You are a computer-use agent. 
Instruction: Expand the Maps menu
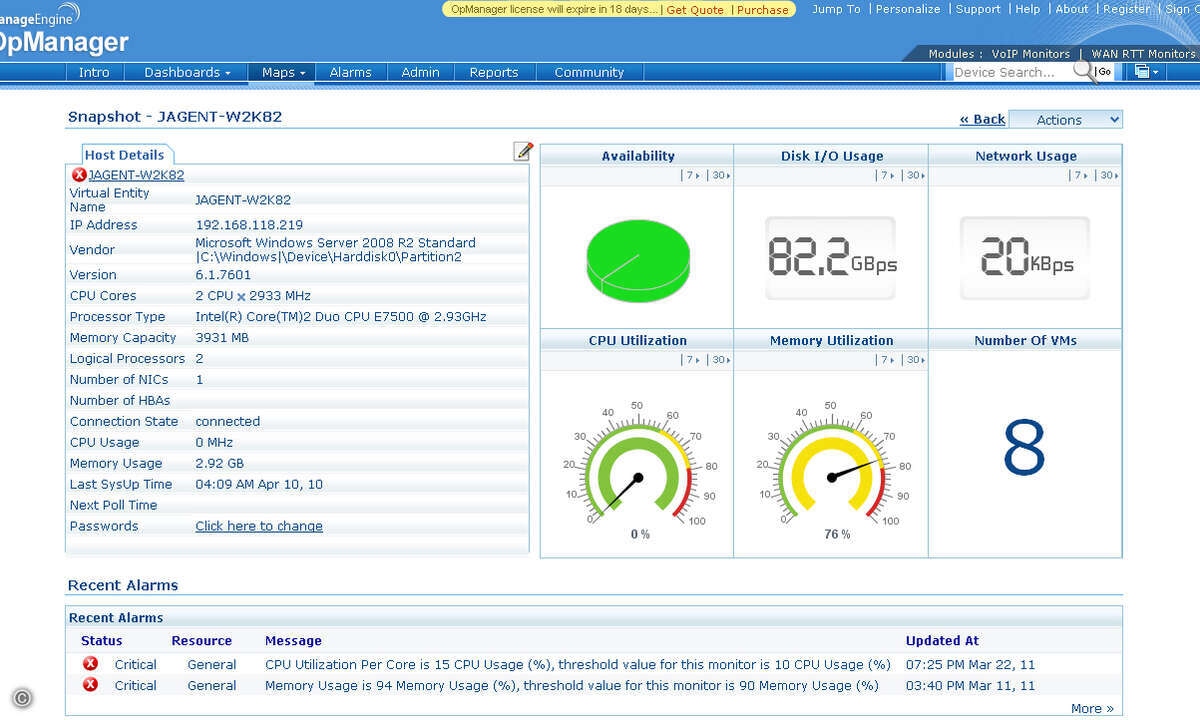tap(283, 72)
